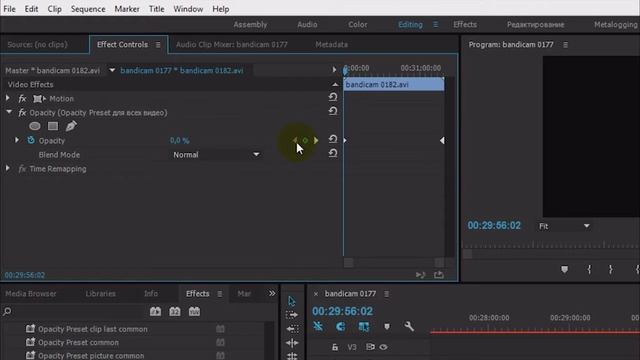Toggle Motion effect fx on or off
Viewport: 640px width, 360px height.
click(22, 99)
